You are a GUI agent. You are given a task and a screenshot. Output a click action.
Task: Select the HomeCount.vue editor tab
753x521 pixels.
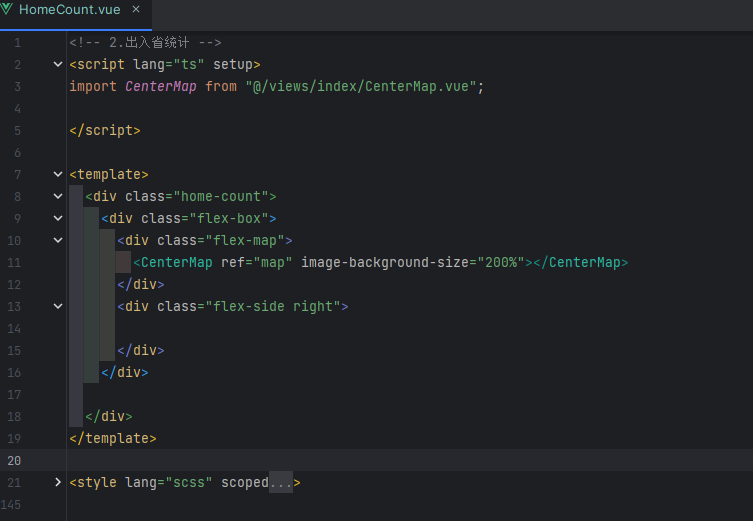coord(70,8)
